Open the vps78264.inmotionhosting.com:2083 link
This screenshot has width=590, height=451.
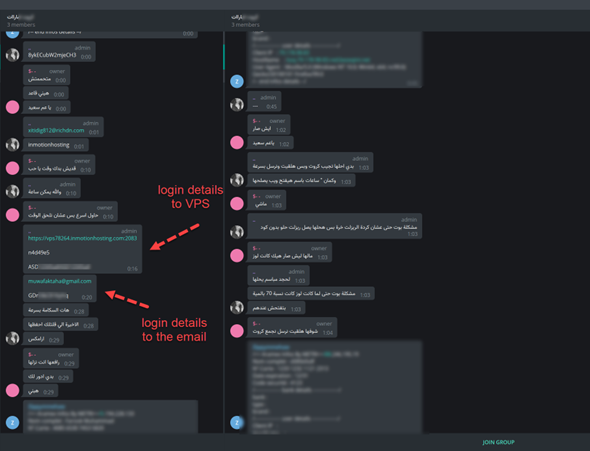(x=82, y=238)
